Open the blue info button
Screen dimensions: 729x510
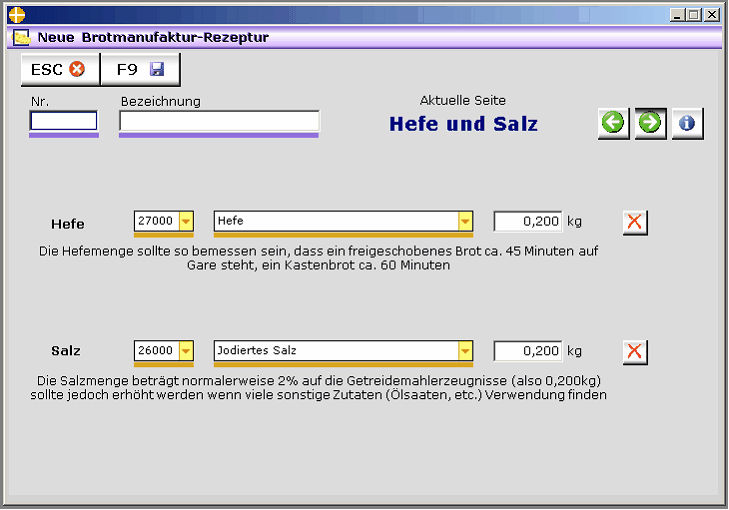coord(688,124)
